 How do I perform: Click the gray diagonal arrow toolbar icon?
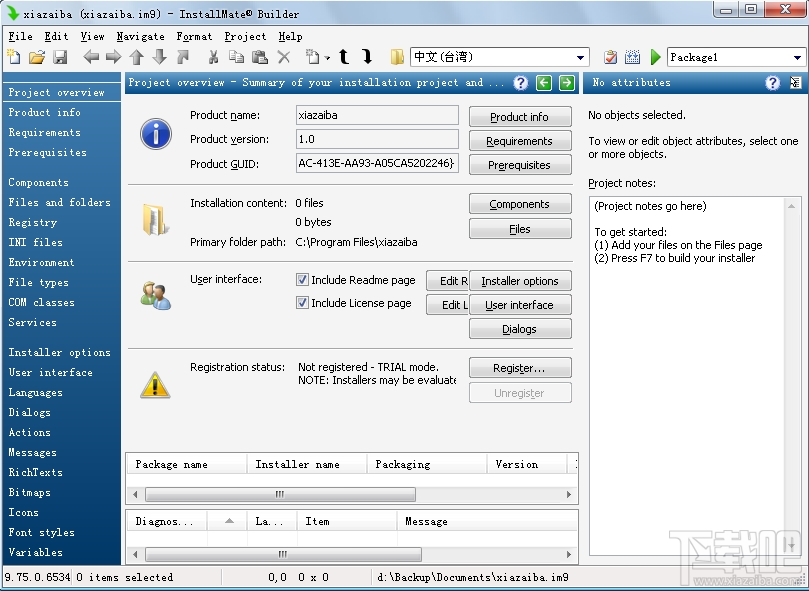pos(183,57)
